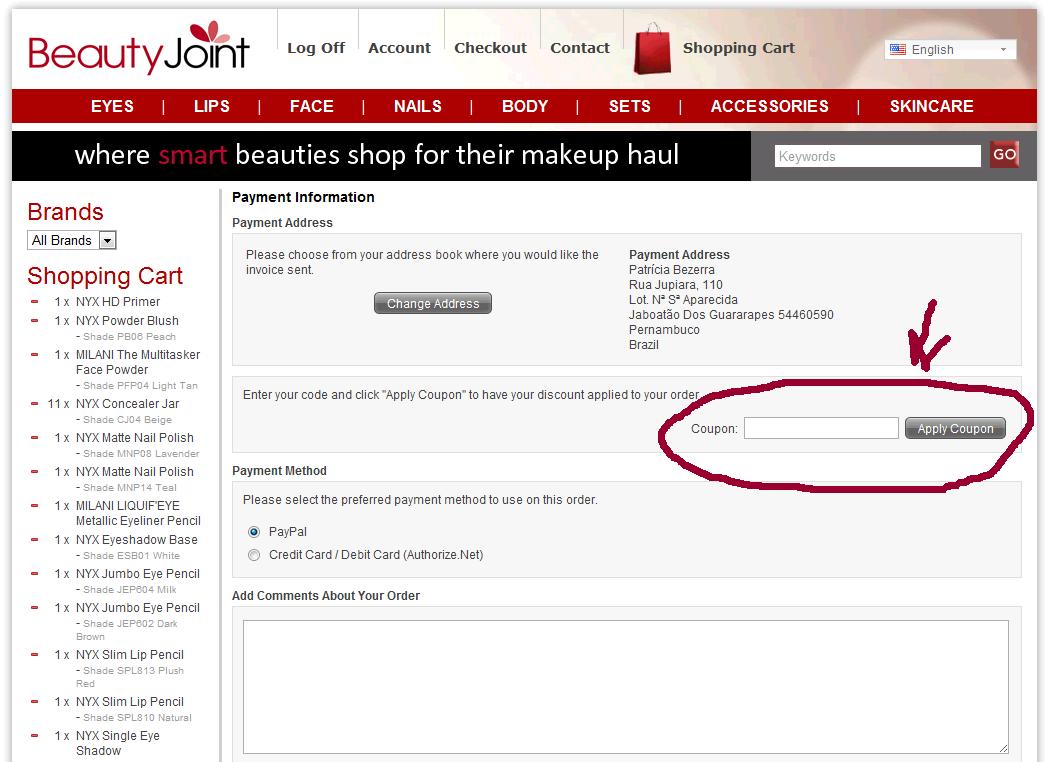Click the Change Address button

point(433,303)
